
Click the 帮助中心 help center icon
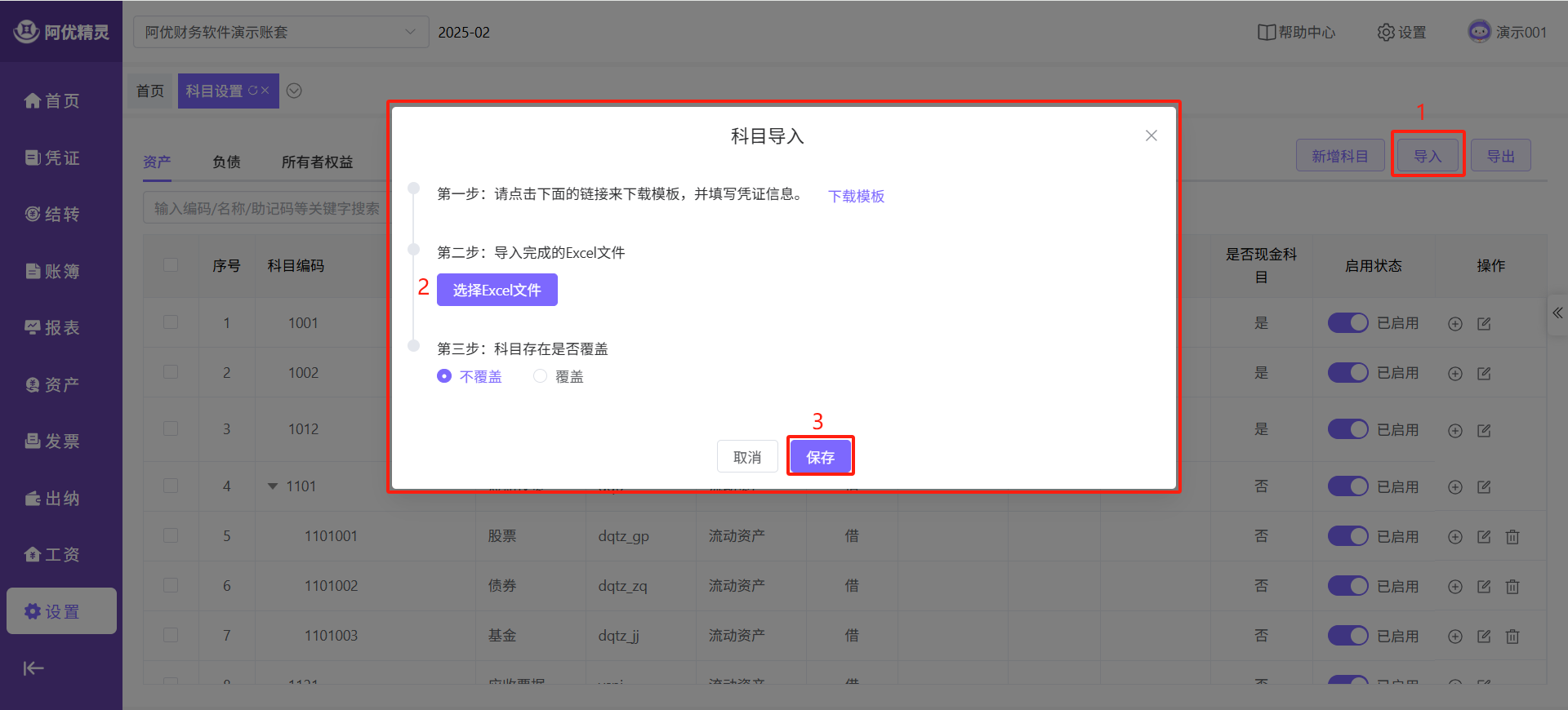(x=1266, y=33)
